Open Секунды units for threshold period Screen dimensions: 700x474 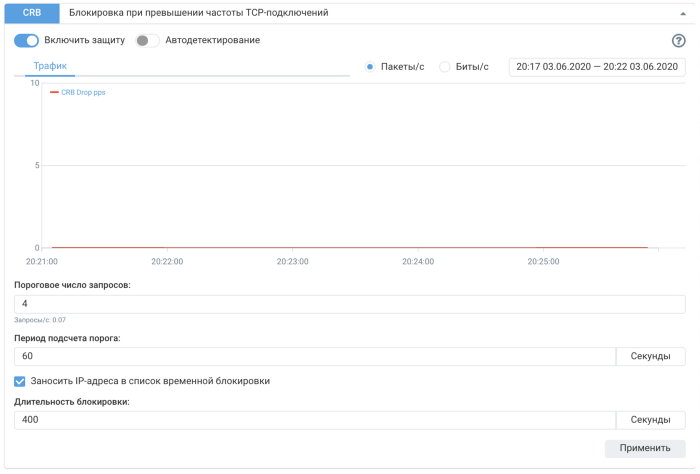[x=650, y=356]
